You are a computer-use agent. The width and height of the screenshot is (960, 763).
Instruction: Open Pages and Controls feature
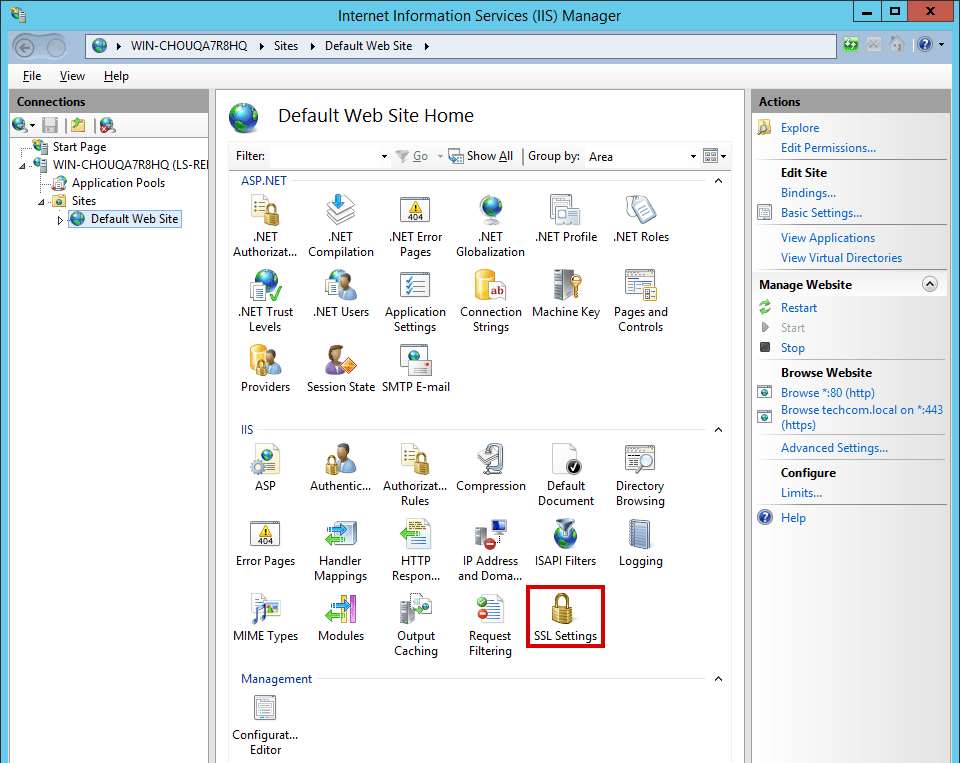click(x=640, y=301)
